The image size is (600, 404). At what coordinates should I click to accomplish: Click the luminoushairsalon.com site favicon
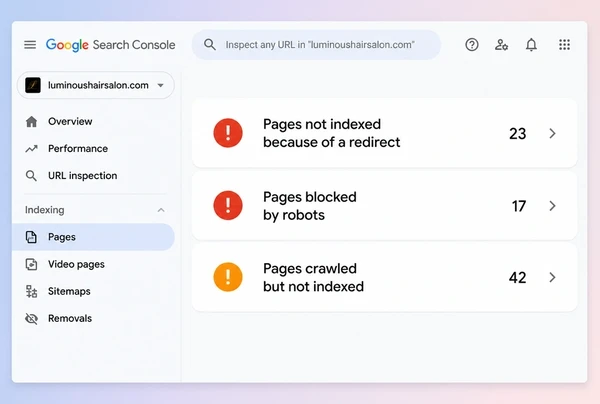(x=33, y=85)
